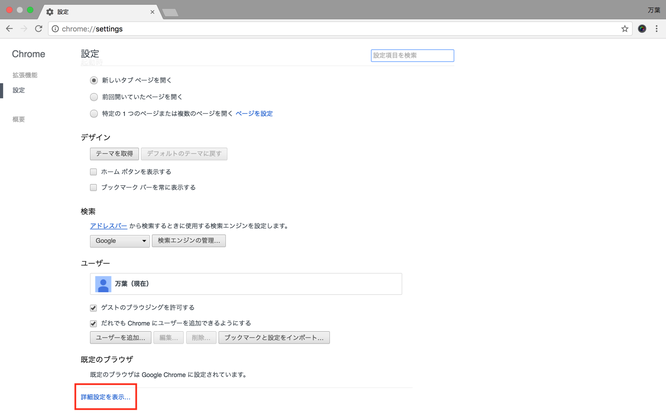
Task: Click the 削除... button
Action: pyautogui.click(x=201, y=338)
